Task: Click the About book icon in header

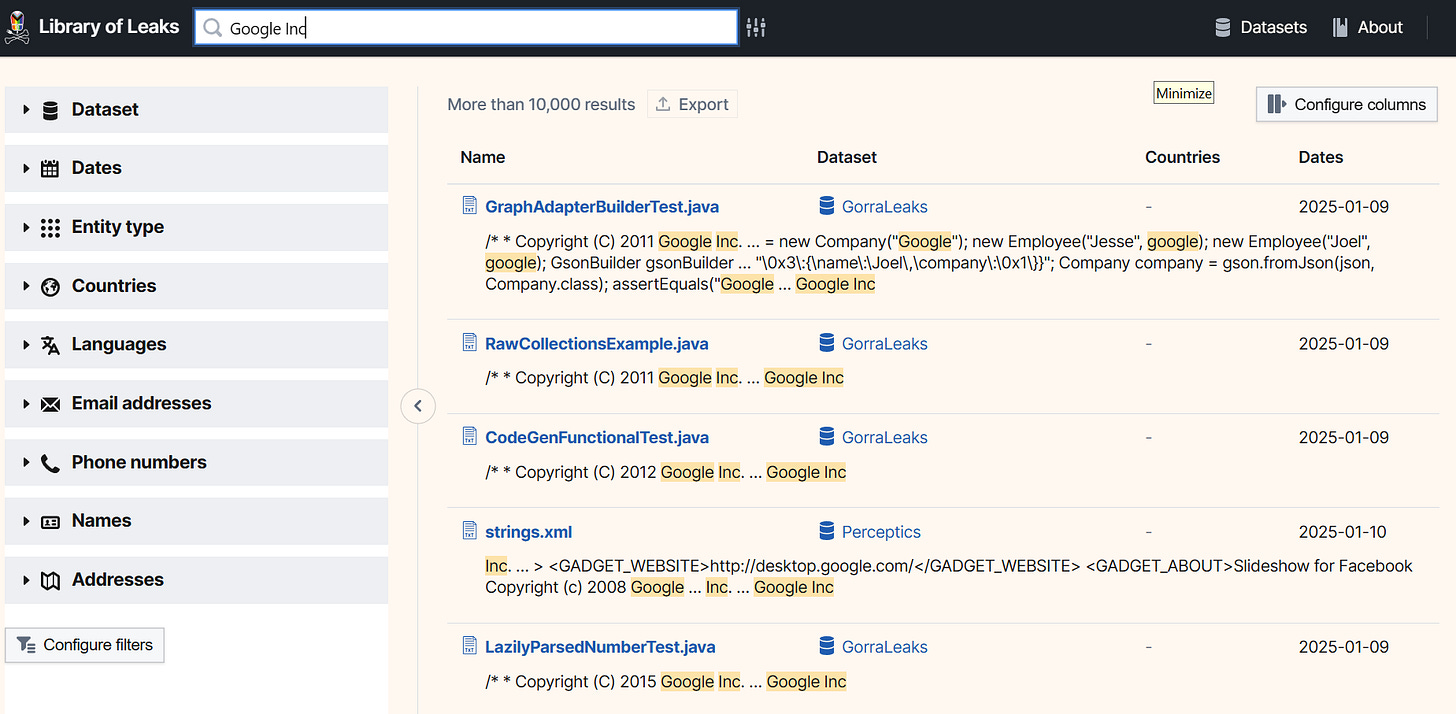Action: pyautogui.click(x=1340, y=28)
